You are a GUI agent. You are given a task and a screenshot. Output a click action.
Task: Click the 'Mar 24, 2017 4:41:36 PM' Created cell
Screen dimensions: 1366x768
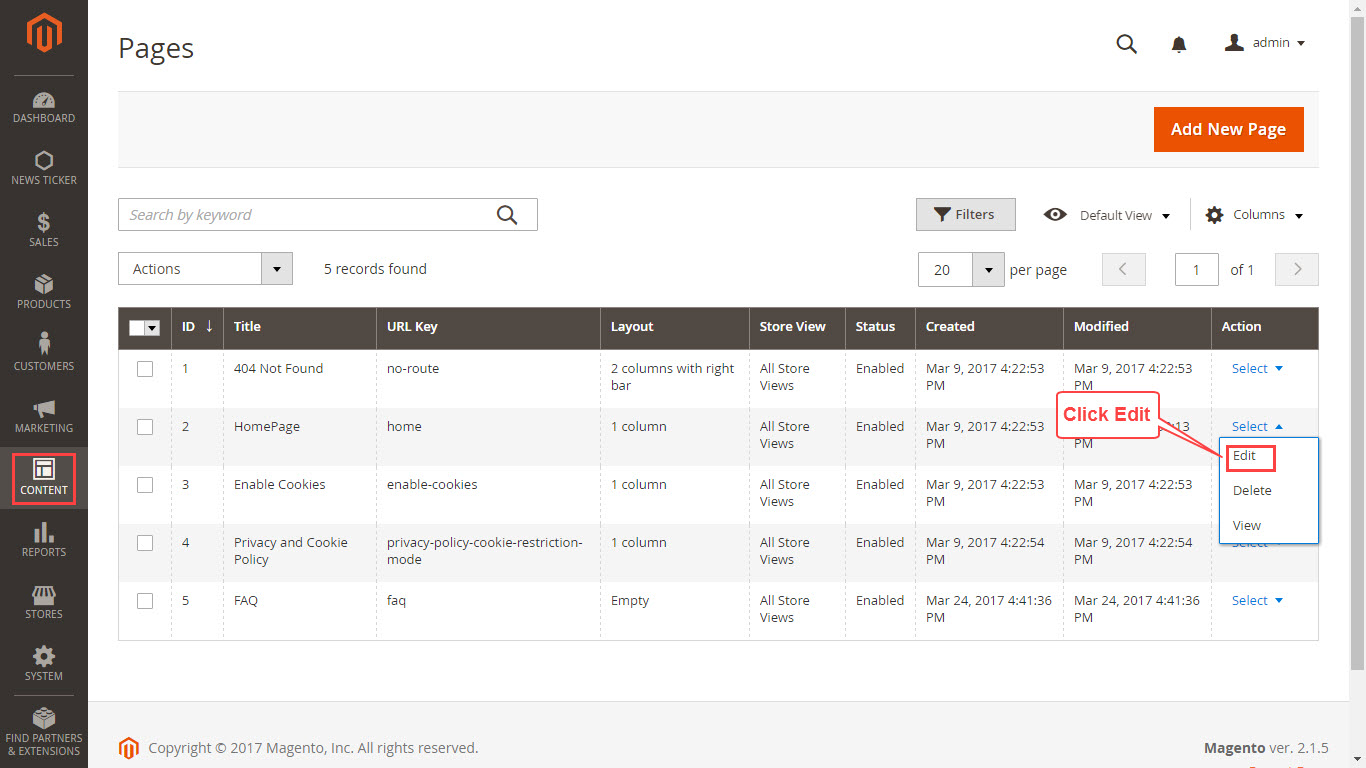click(989, 609)
